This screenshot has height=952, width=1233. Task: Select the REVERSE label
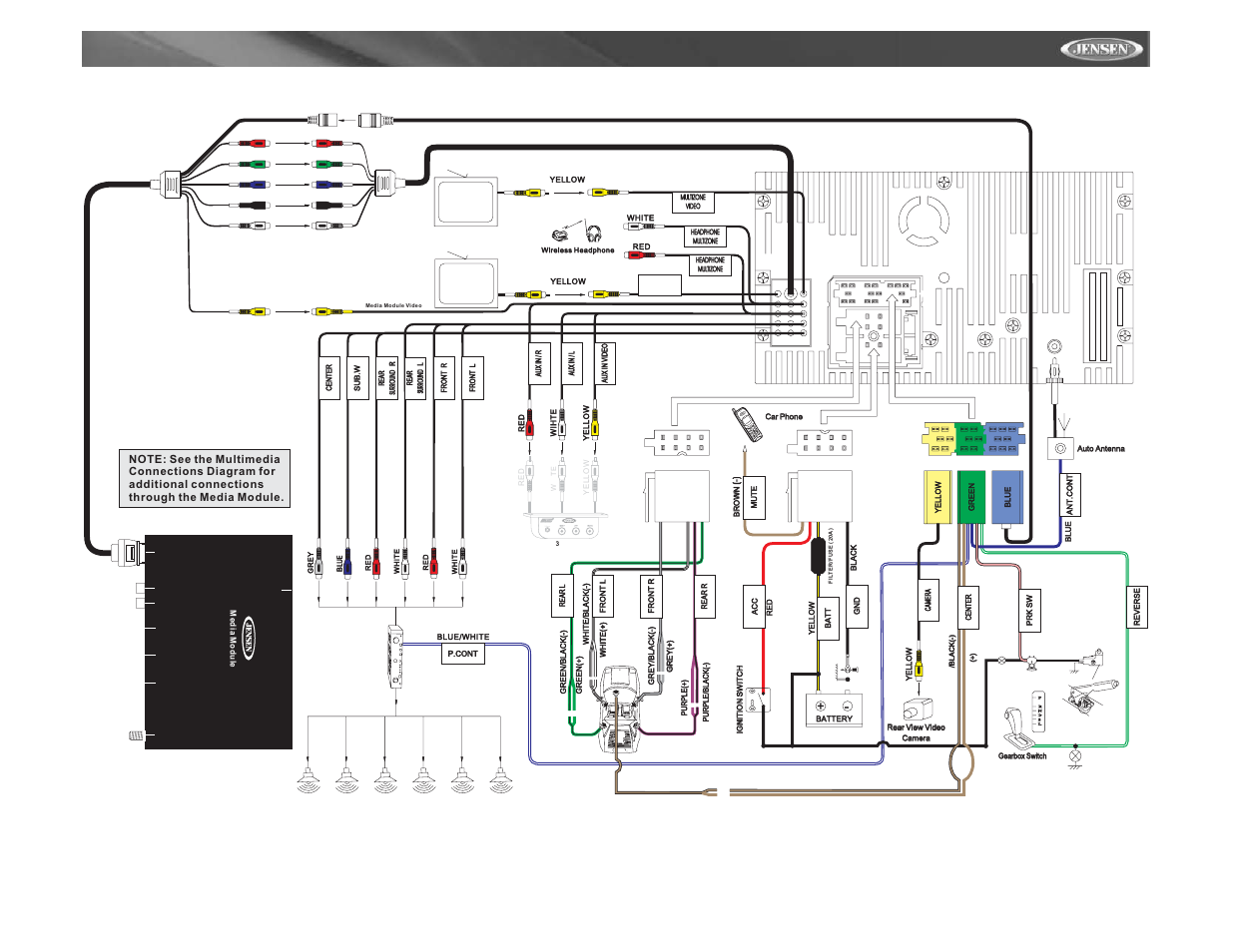(1136, 607)
